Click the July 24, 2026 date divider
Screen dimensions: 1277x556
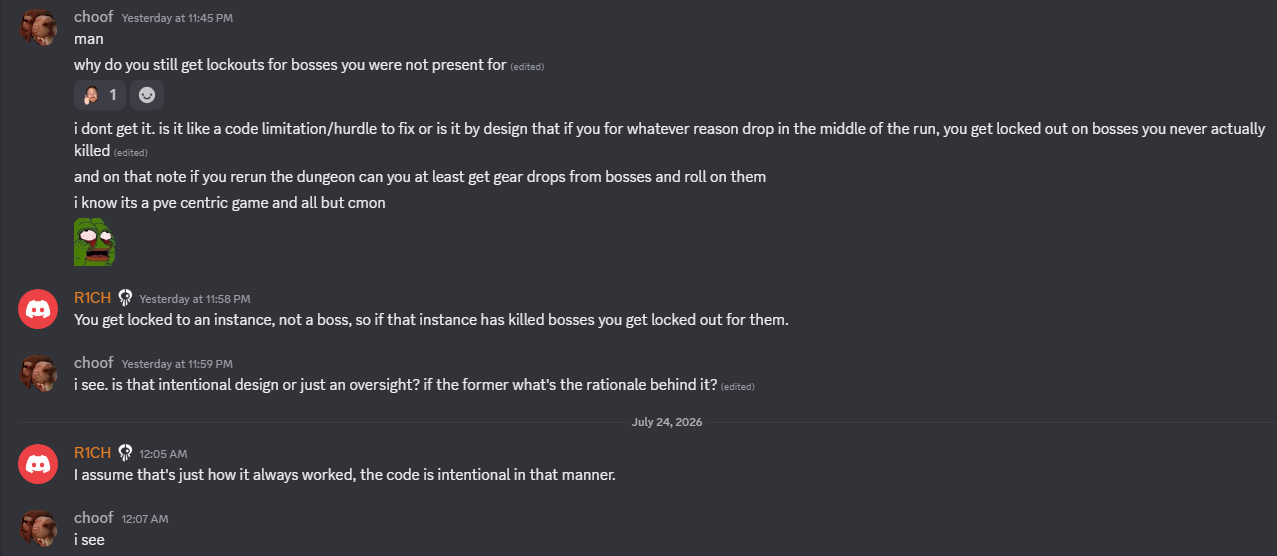click(667, 422)
